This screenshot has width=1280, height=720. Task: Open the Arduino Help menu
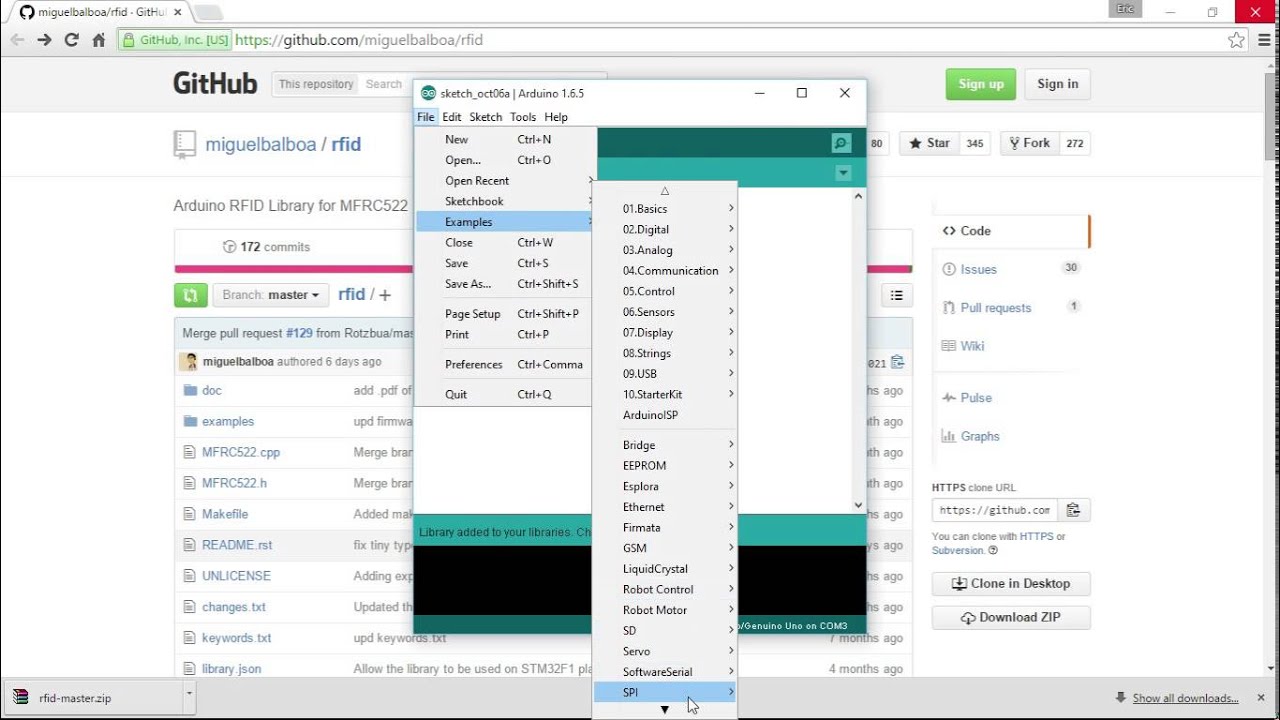pos(556,117)
